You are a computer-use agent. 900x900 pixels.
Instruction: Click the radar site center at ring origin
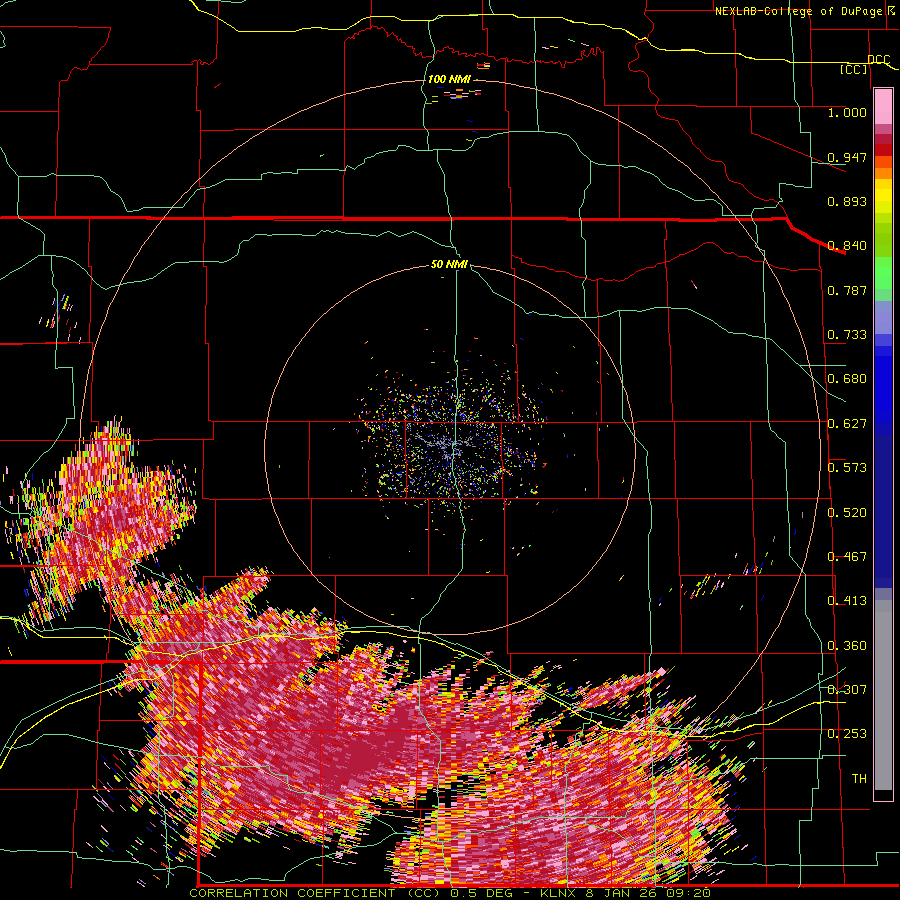(452, 449)
